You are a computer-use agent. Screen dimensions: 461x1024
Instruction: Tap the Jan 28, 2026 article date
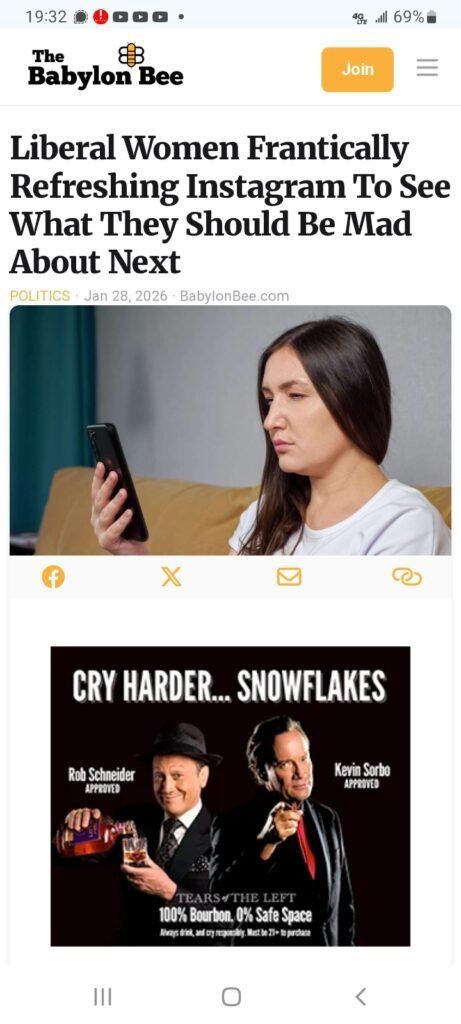(125, 296)
